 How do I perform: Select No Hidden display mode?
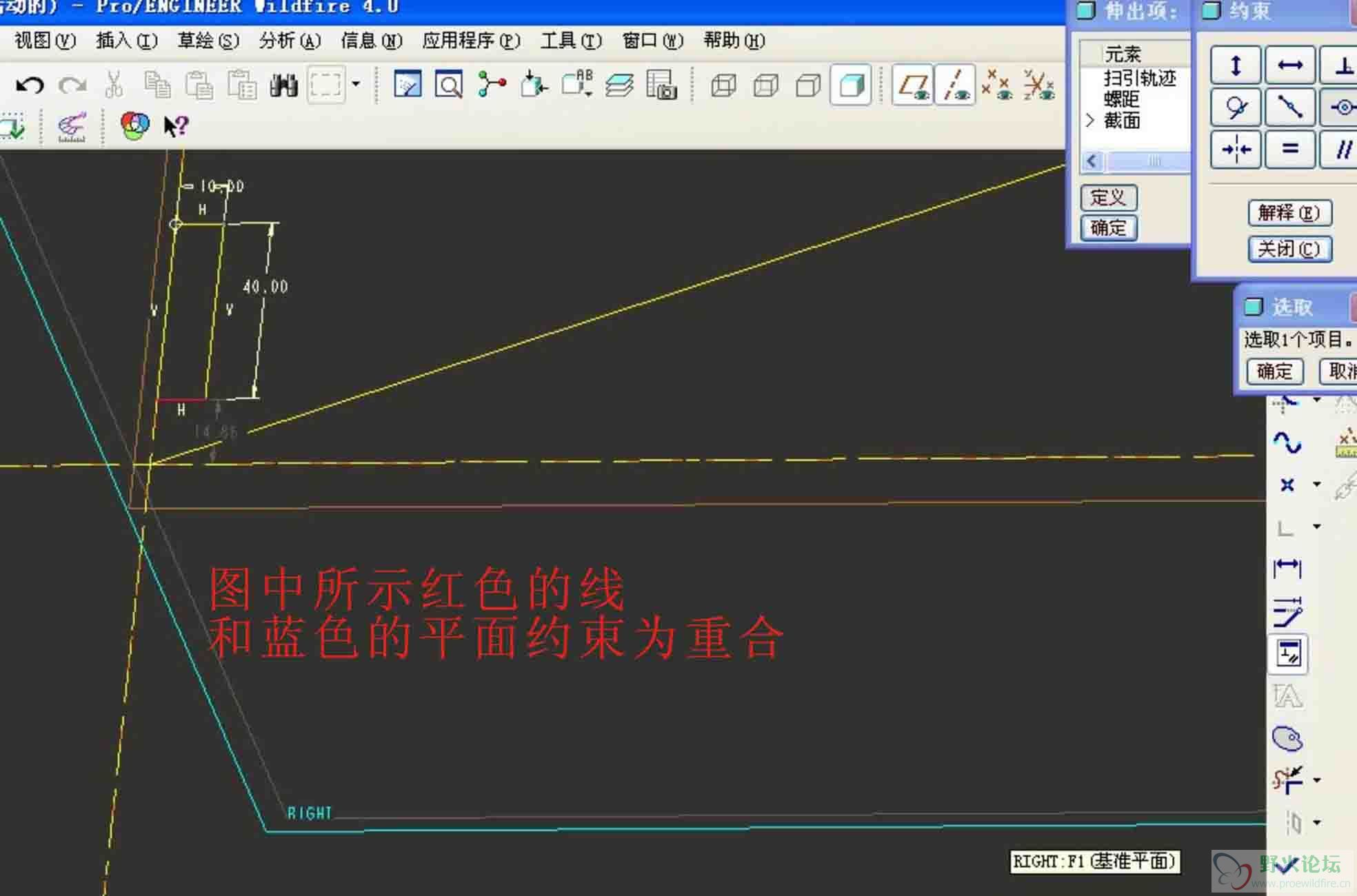[808, 85]
